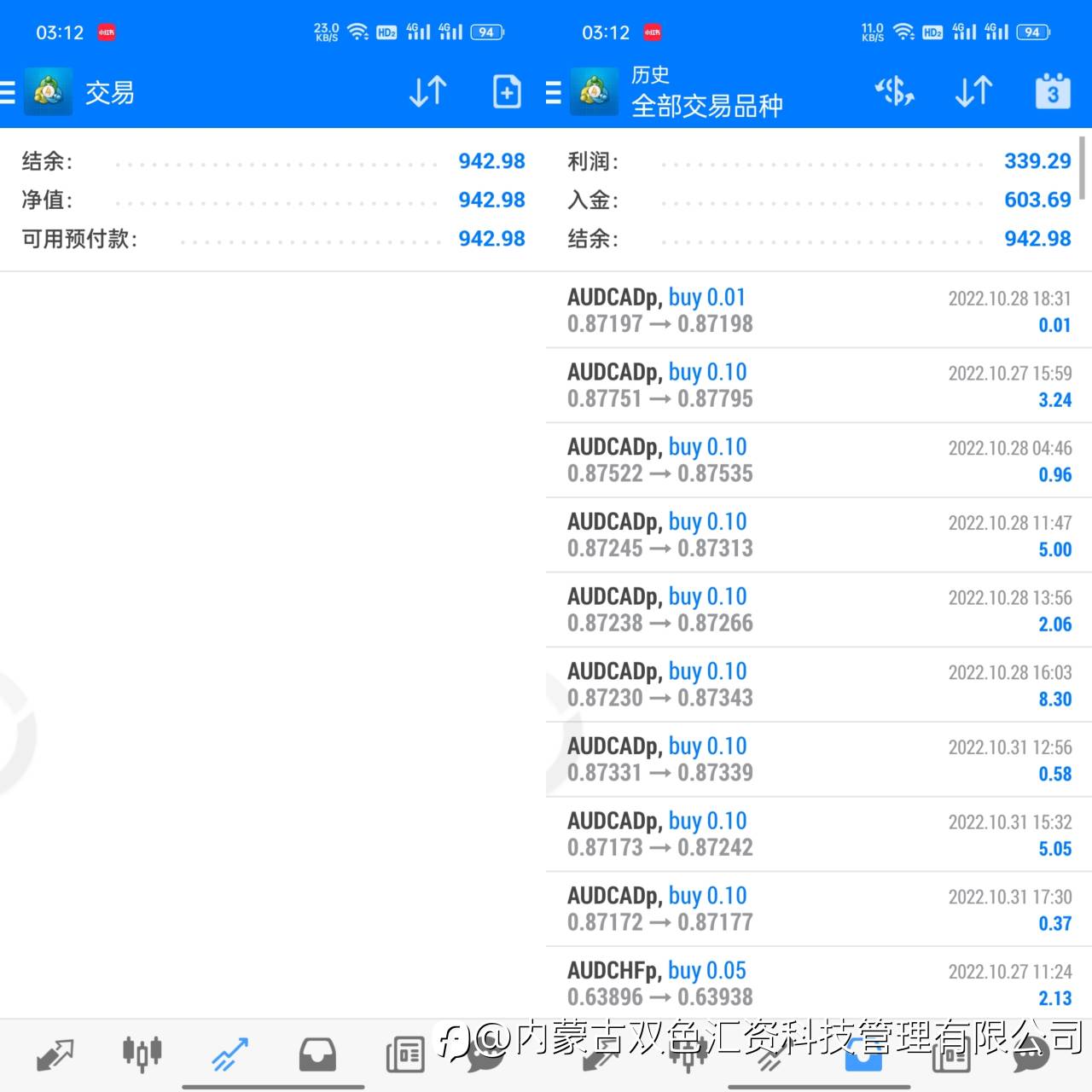The image size is (1092, 1092).
Task: Open the AUDCADp trade at 0.87238 → 0.87266
Action: pos(819,610)
